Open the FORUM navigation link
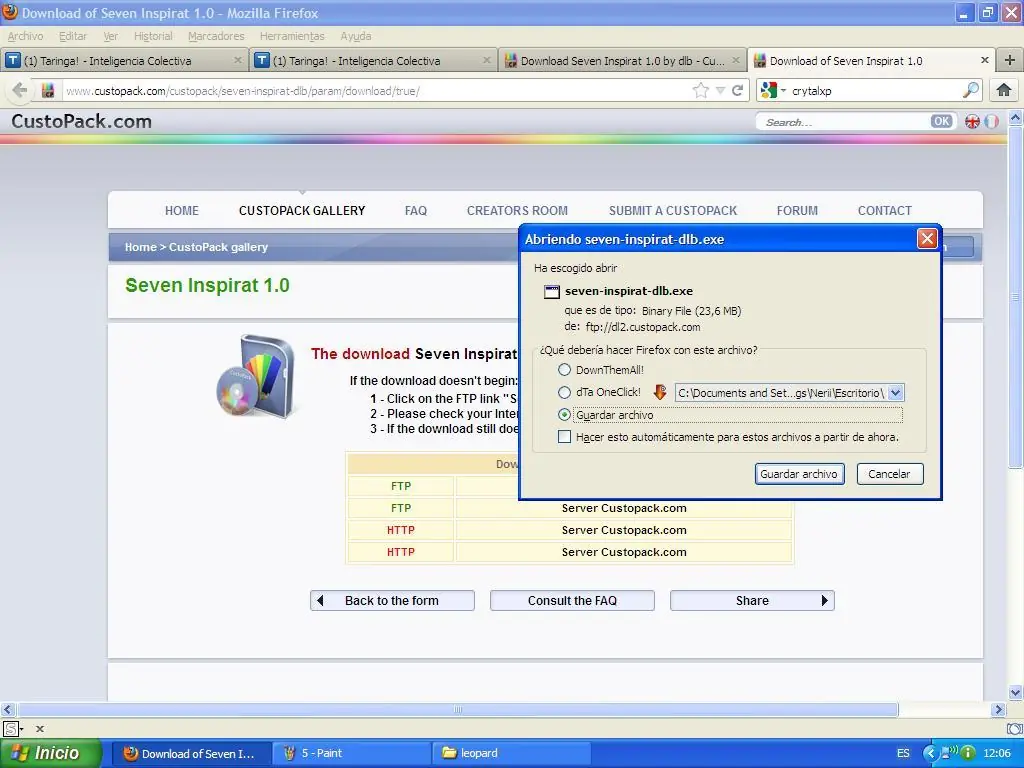This screenshot has width=1024, height=768. pyautogui.click(x=797, y=210)
